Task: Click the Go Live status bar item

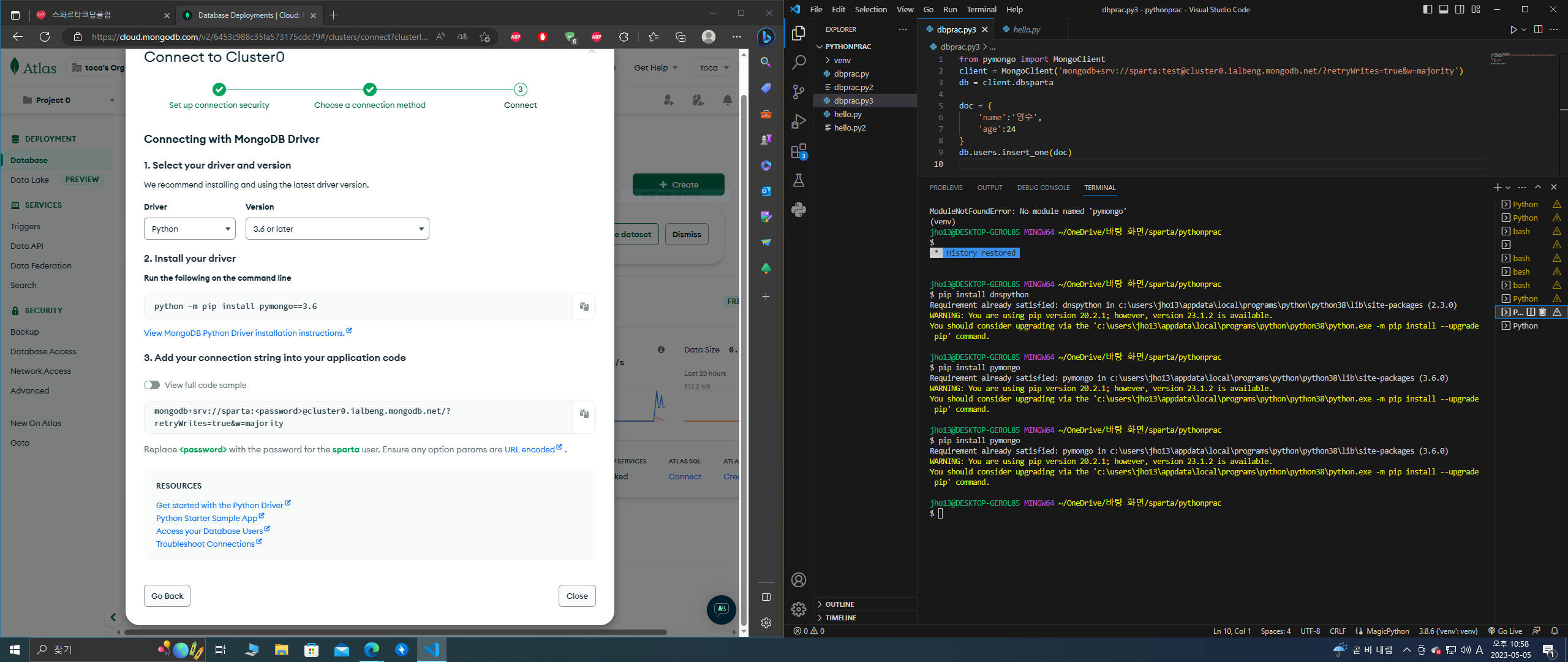Action: click(x=1505, y=631)
